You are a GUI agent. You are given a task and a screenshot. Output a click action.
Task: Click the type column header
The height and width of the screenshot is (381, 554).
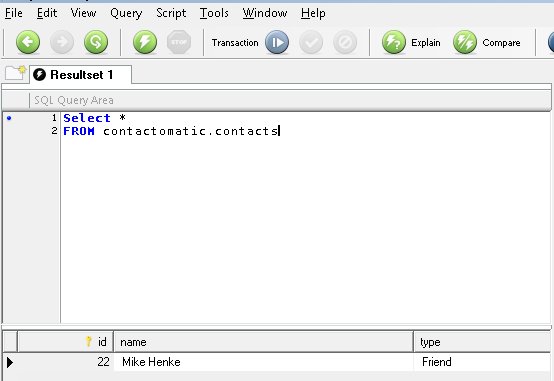coord(482,342)
